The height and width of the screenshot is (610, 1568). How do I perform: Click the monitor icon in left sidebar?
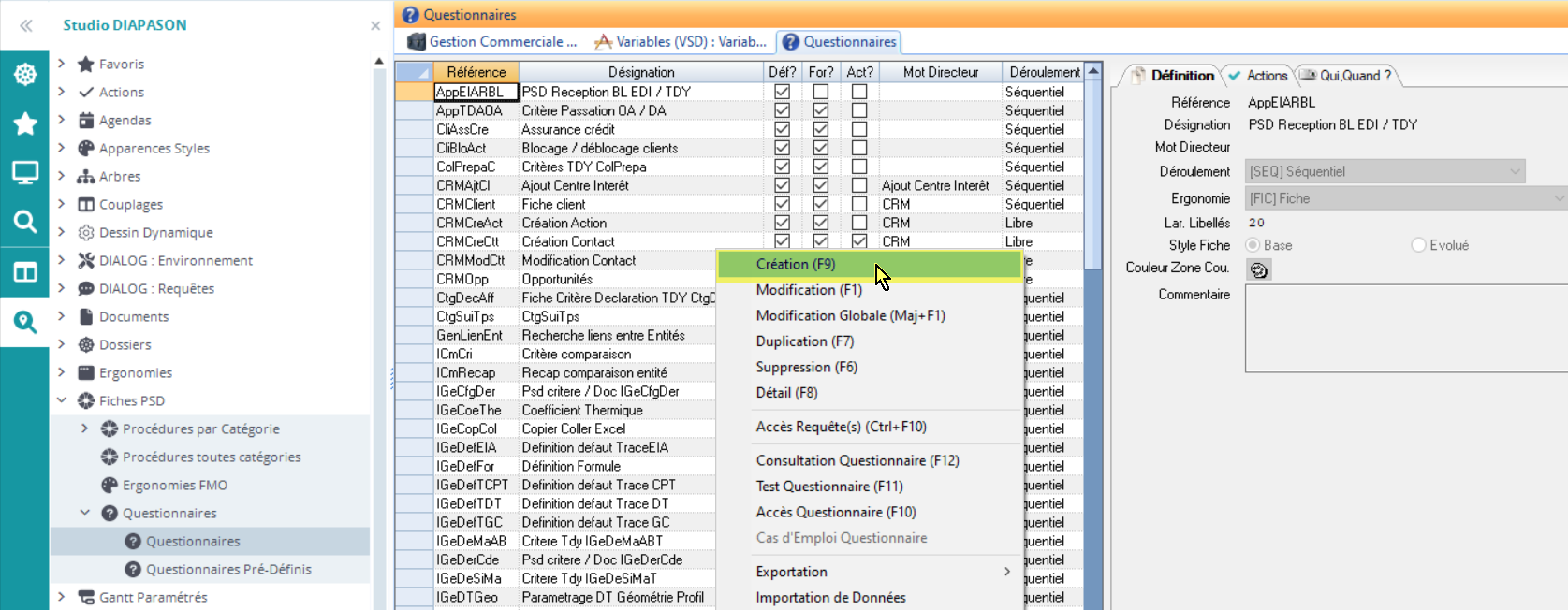point(24,173)
